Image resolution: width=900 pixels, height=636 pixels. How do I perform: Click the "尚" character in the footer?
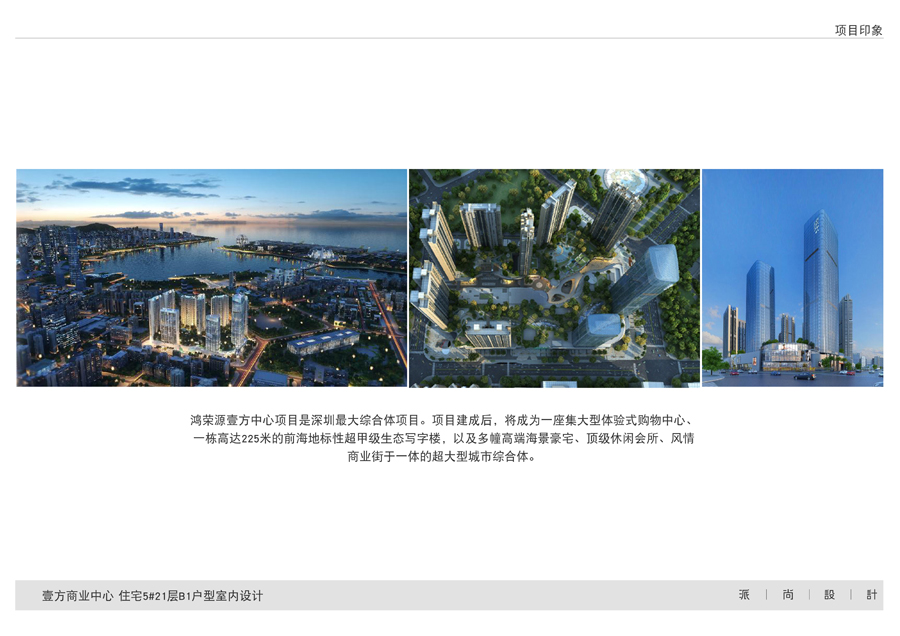tap(788, 595)
